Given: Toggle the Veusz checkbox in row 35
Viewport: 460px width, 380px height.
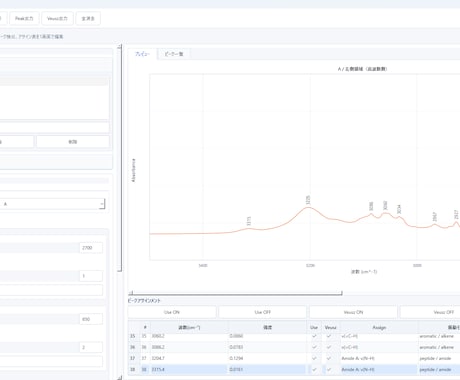Looking at the screenshot, I should click(x=329, y=336).
